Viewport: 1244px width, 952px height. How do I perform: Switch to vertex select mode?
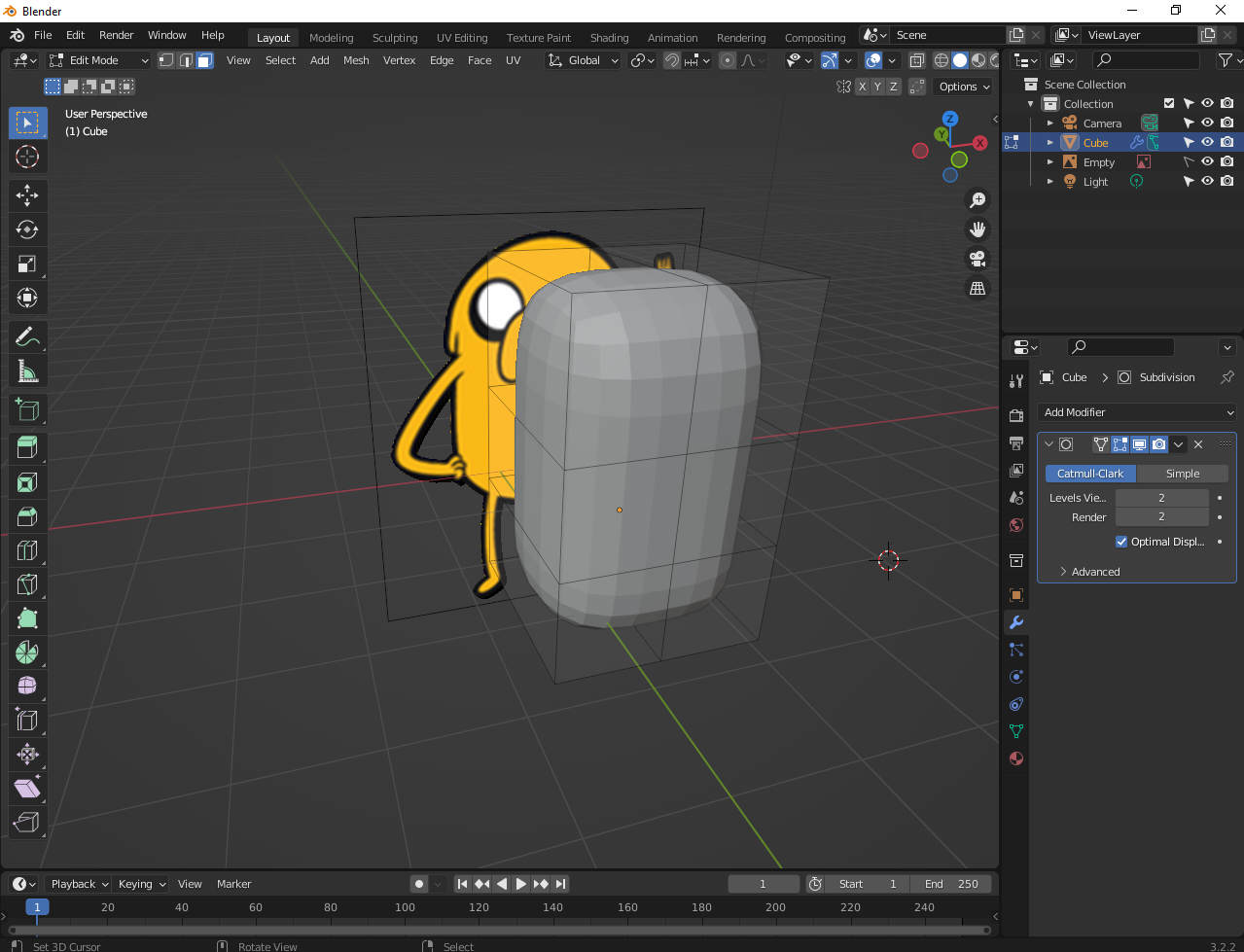[x=166, y=60]
